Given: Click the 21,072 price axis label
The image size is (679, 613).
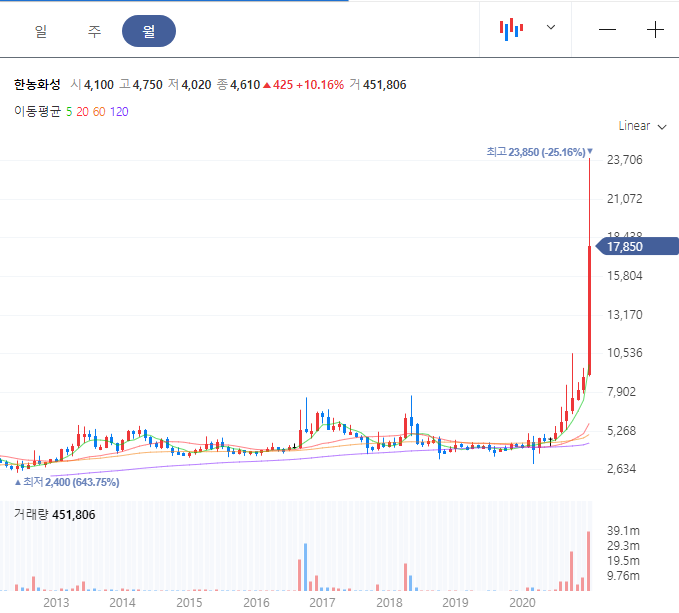Looking at the screenshot, I should point(624,199).
